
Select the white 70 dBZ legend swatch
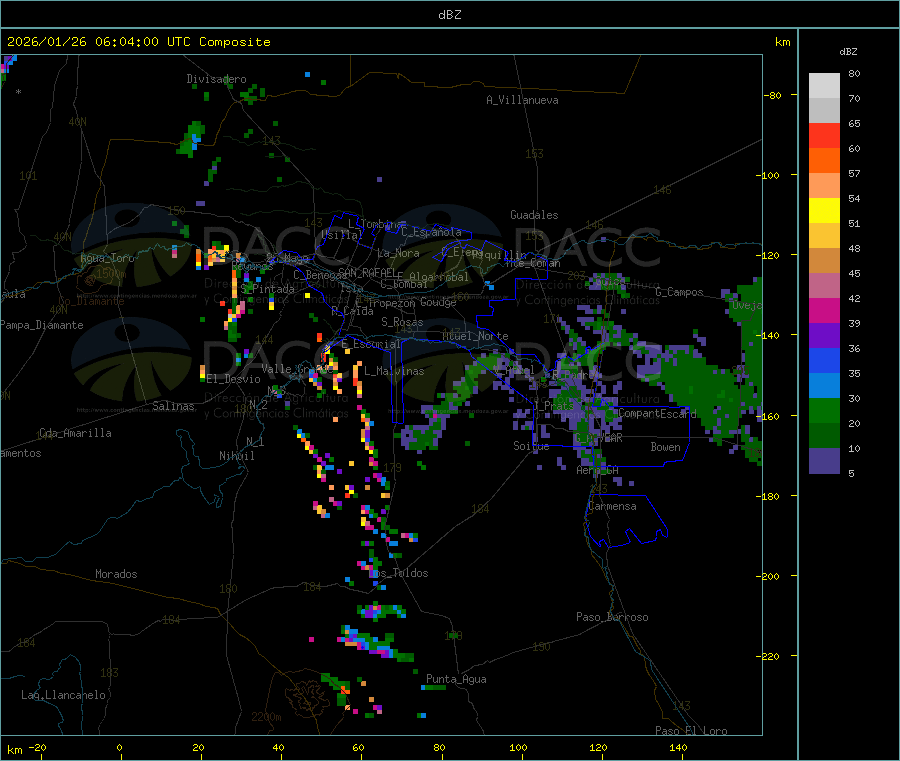coord(824,86)
